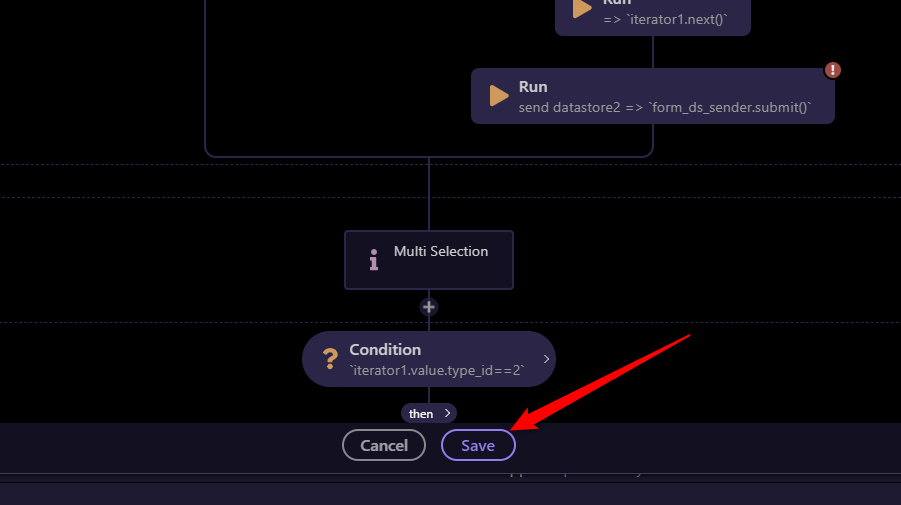Save the workflow
The height and width of the screenshot is (505, 901).
coord(478,445)
